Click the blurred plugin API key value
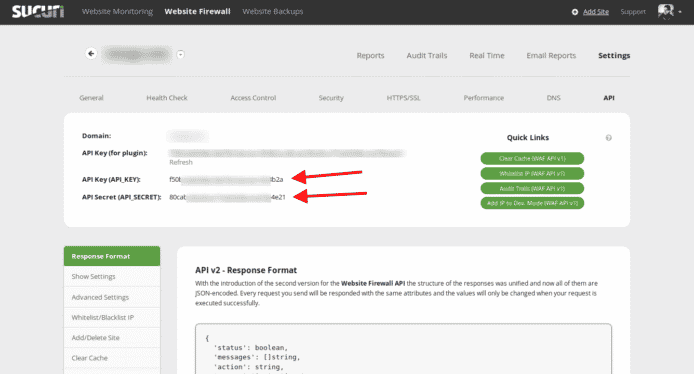This screenshot has height=374, width=694. coord(287,153)
